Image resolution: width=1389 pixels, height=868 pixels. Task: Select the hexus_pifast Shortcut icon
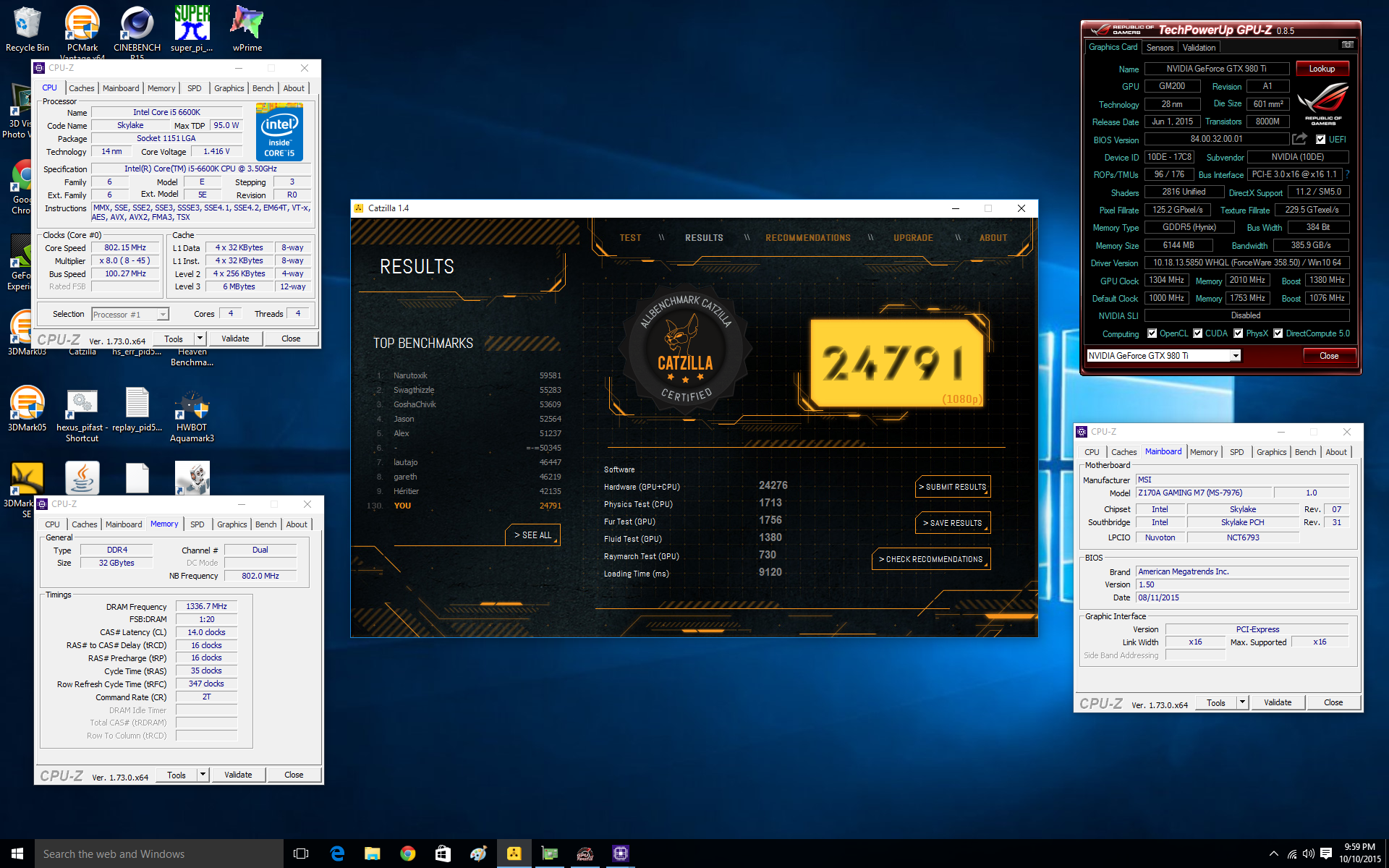82,414
